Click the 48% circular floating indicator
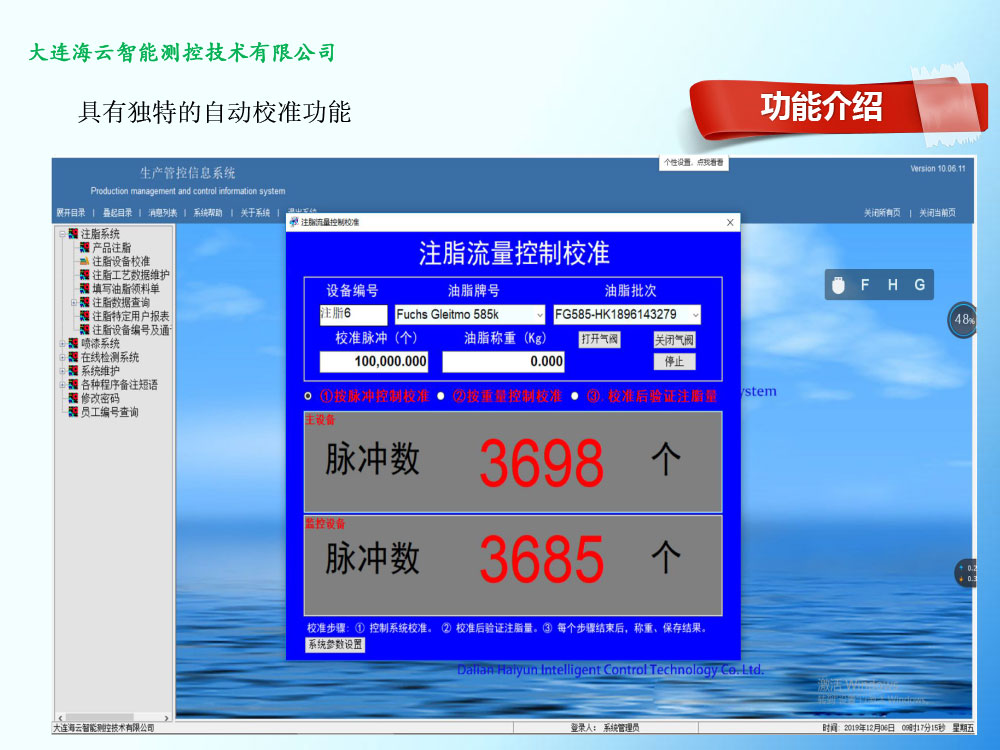Screen dimensions: 1000x750 (963, 320)
